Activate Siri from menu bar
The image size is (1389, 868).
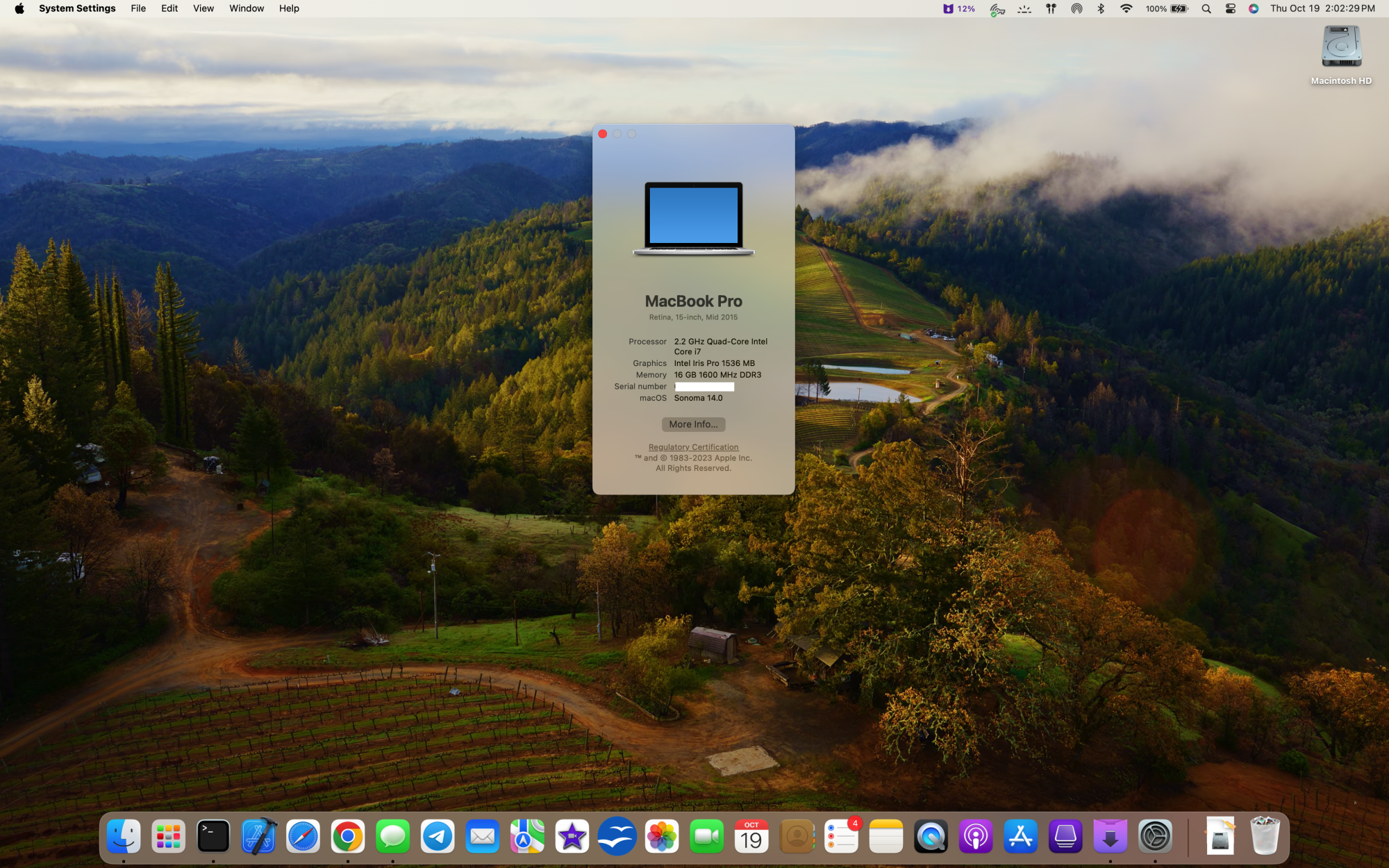1254,9
